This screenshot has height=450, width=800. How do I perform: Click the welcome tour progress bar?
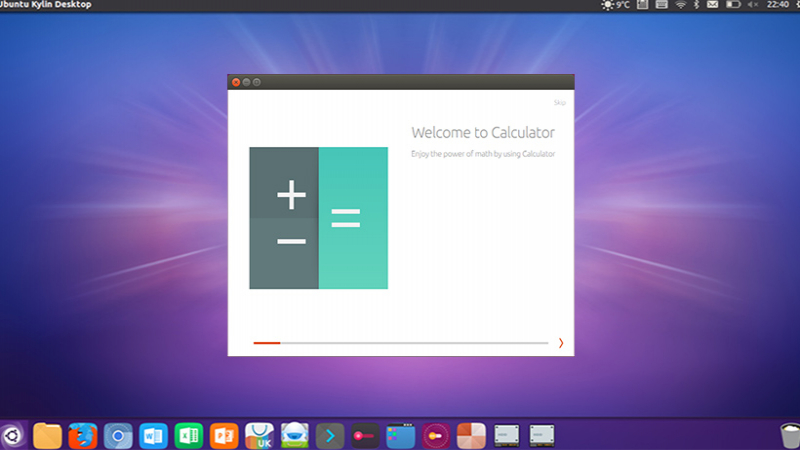click(x=400, y=343)
